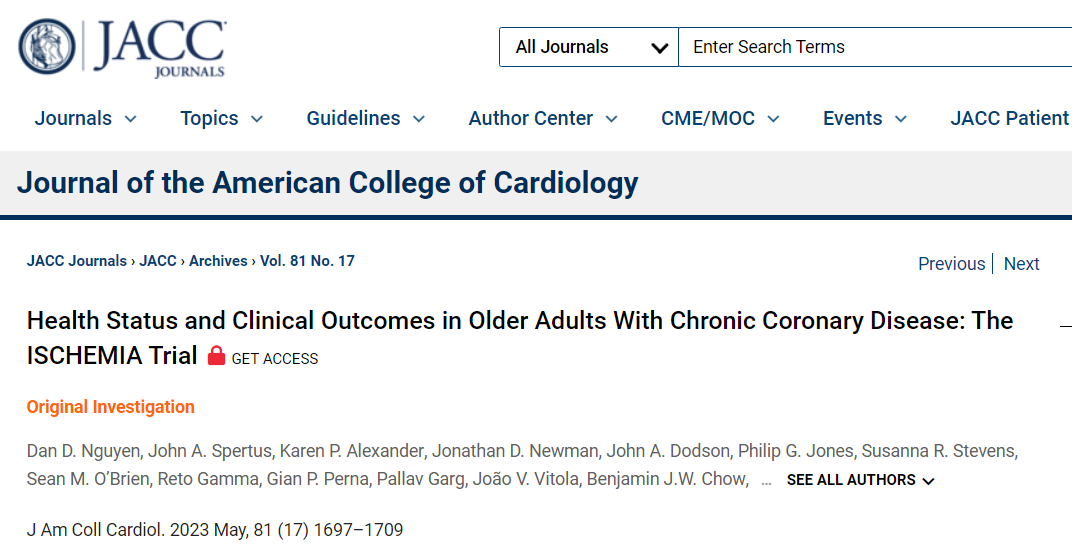Image resolution: width=1072 pixels, height=548 pixels.
Task: Expand the CME/MOC menu
Action: [720, 118]
